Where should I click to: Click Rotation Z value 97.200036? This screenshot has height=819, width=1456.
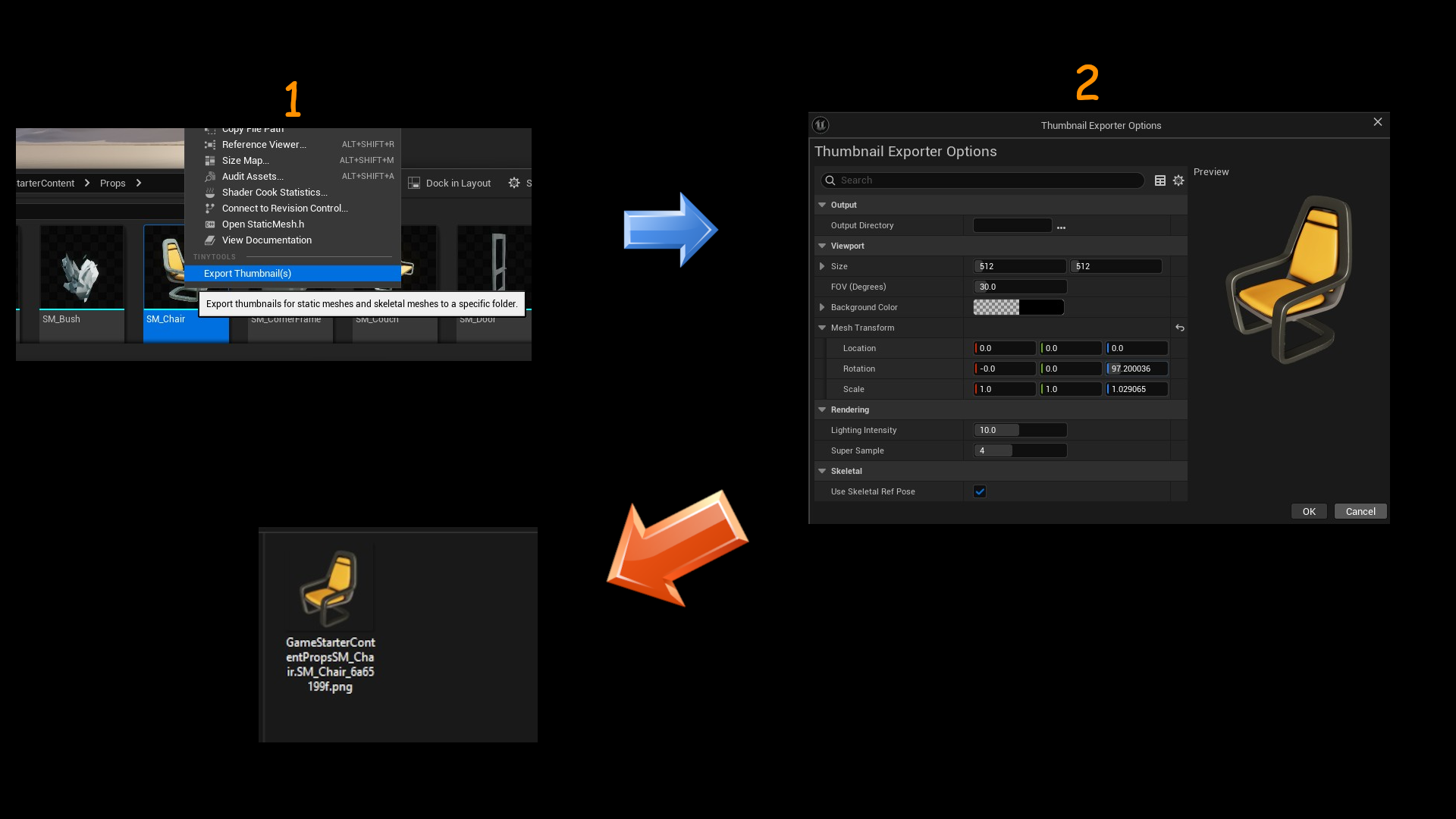point(1137,369)
